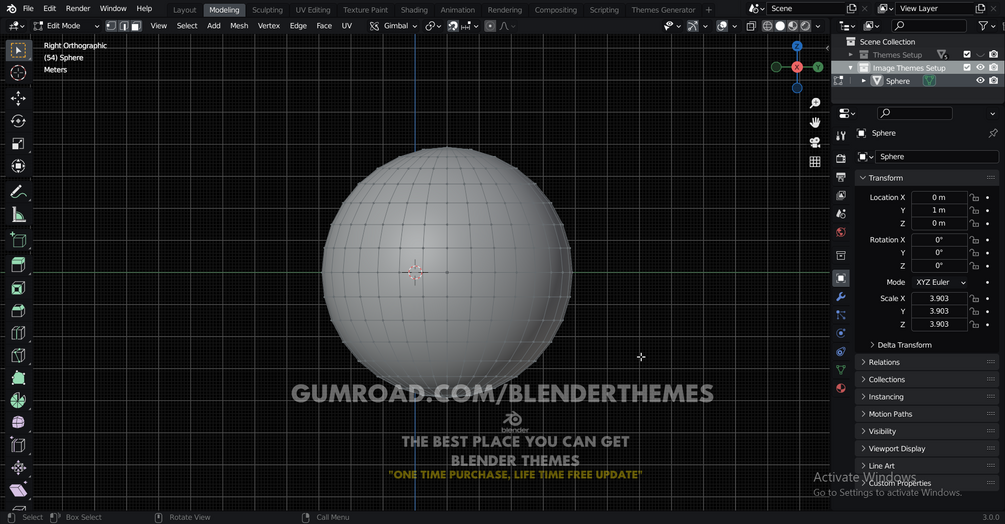Select the Shear tool
The image size is (1005, 524).
[x=18, y=490]
